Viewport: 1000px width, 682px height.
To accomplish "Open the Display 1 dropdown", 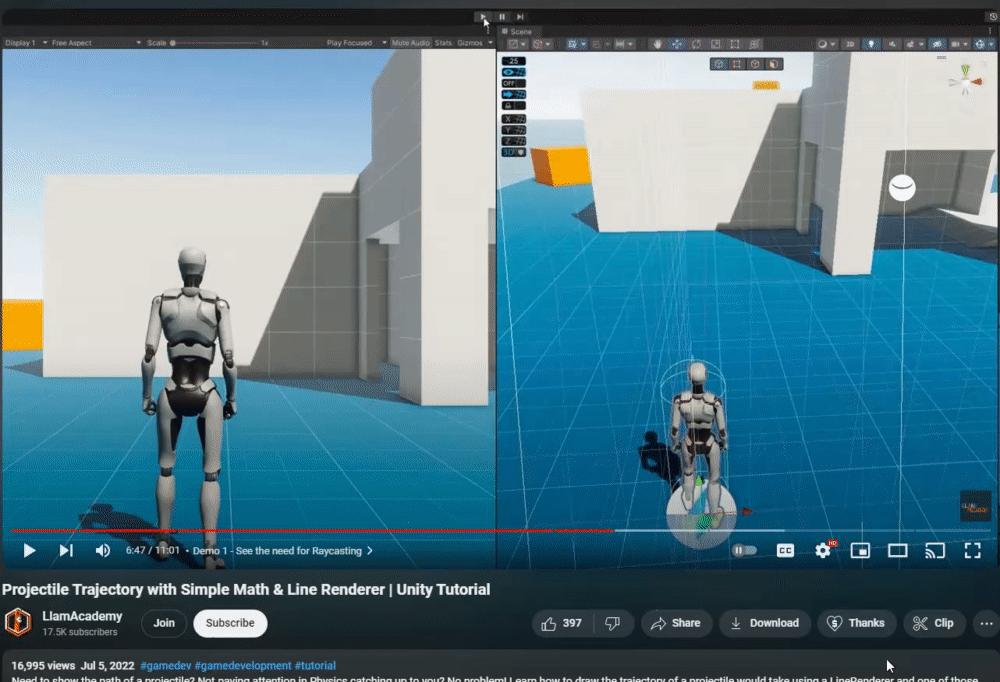I will (x=26, y=43).
